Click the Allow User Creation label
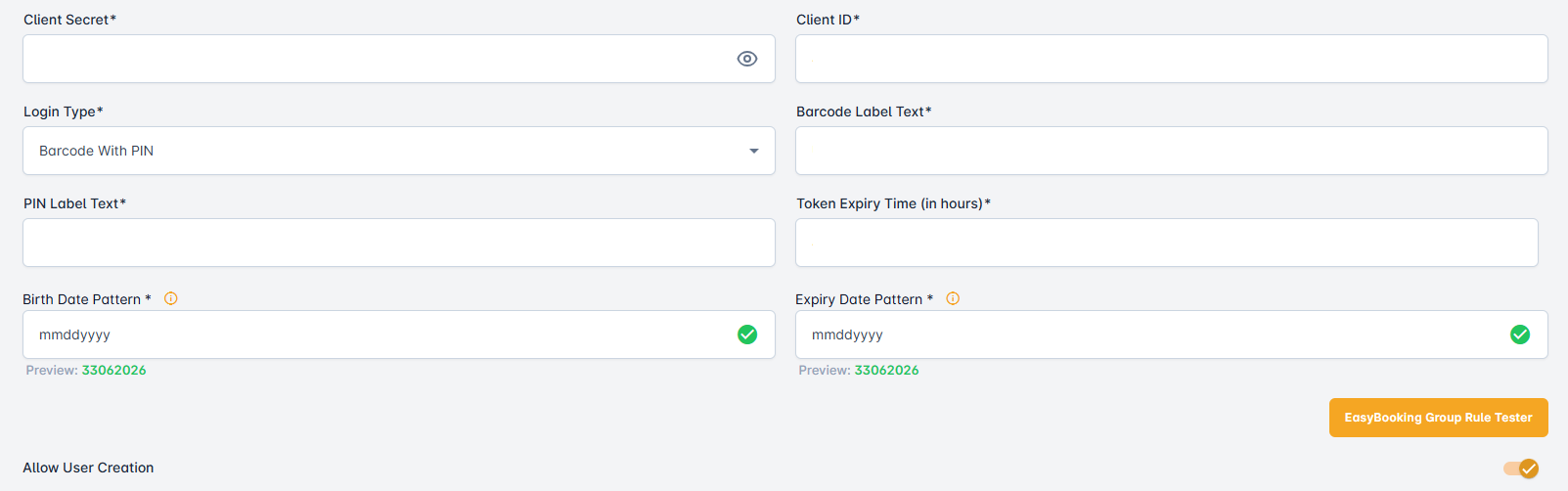 [88, 468]
